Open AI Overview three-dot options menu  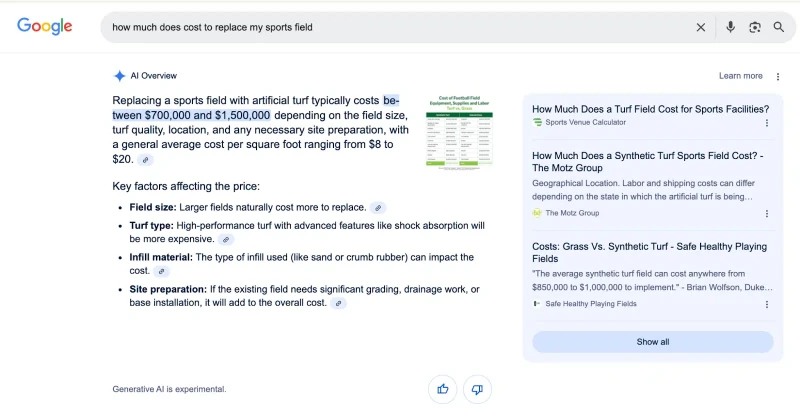pyautogui.click(x=778, y=76)
